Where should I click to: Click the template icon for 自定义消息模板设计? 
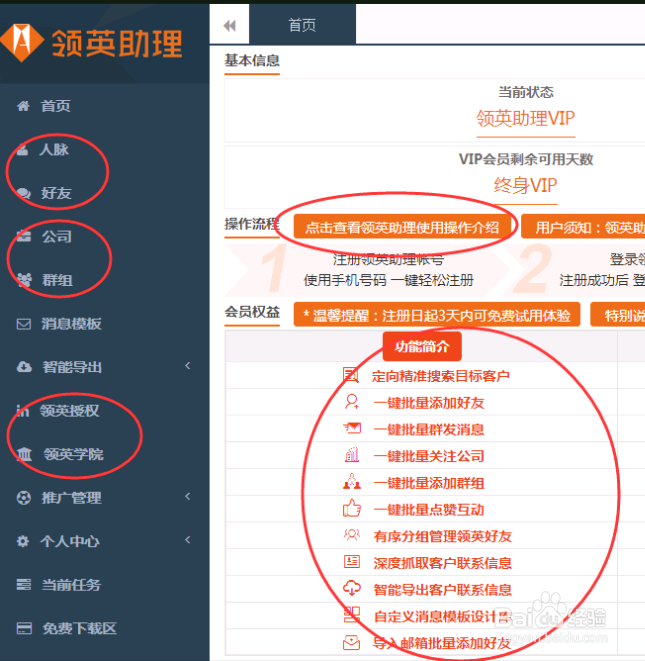[352, 615]
